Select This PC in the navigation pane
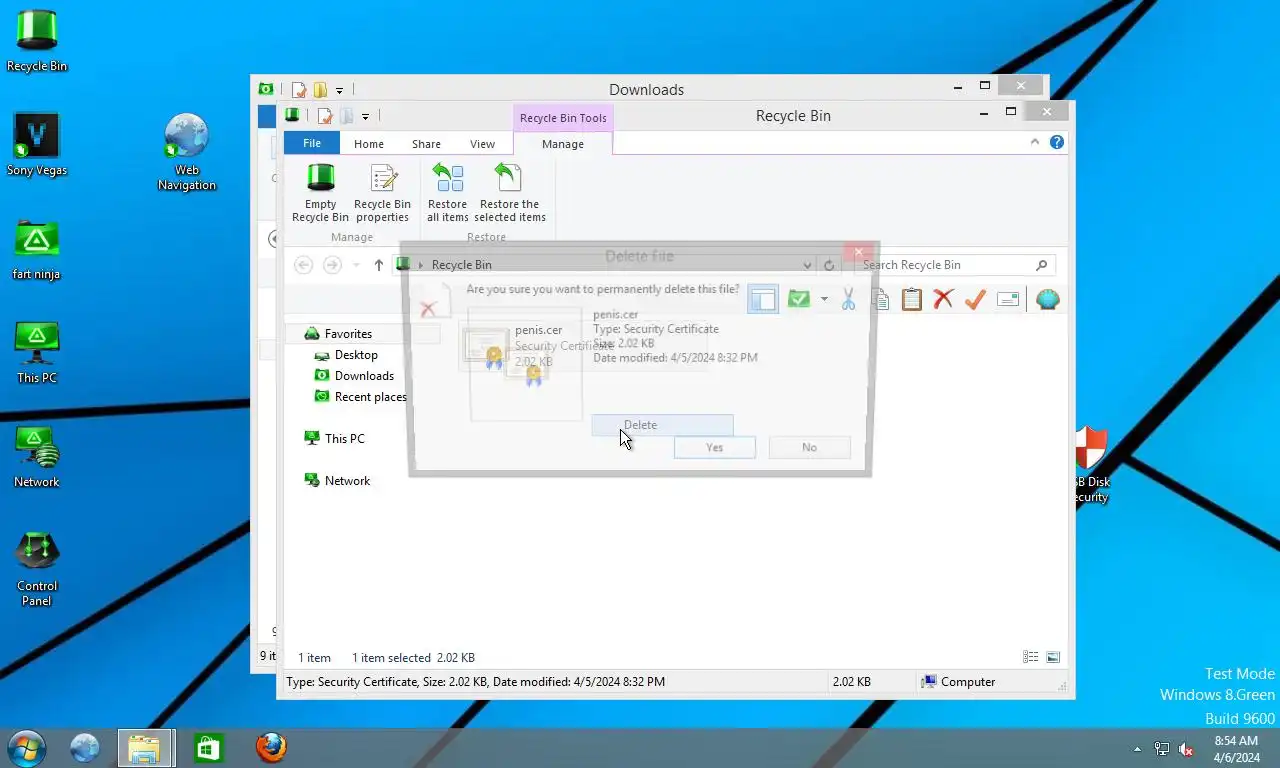This screenshot has height=768, width=1280. click(344, 439)
